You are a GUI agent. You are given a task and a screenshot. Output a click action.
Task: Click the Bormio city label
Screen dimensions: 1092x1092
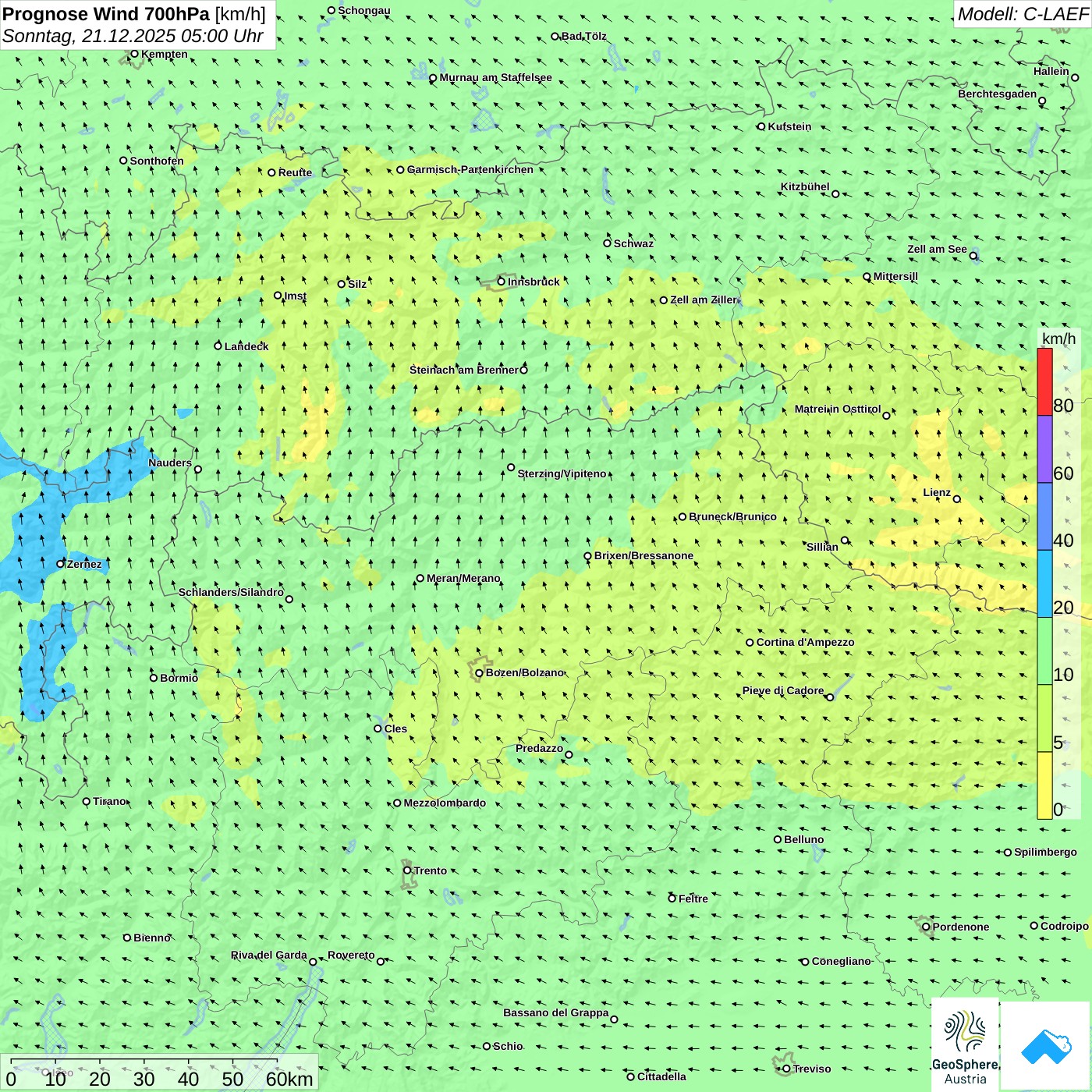pyautogui.click(x=179, y=678)
